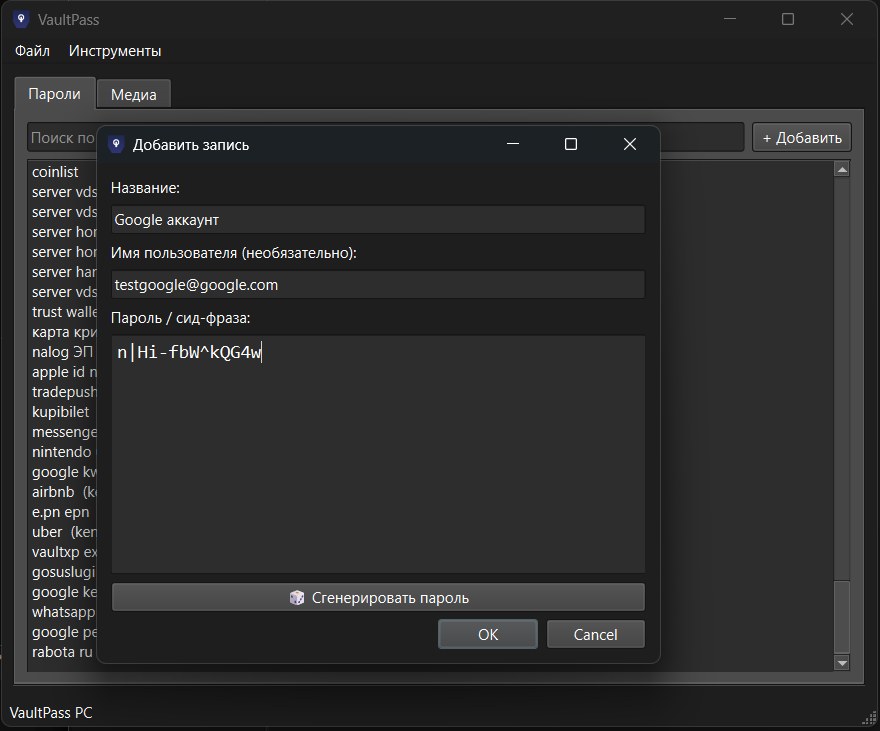The height and width of the screenshot is (731, 880).
Task: Click the shield icon in the Добавить запись dialog title
Action: tap(116, 144)
